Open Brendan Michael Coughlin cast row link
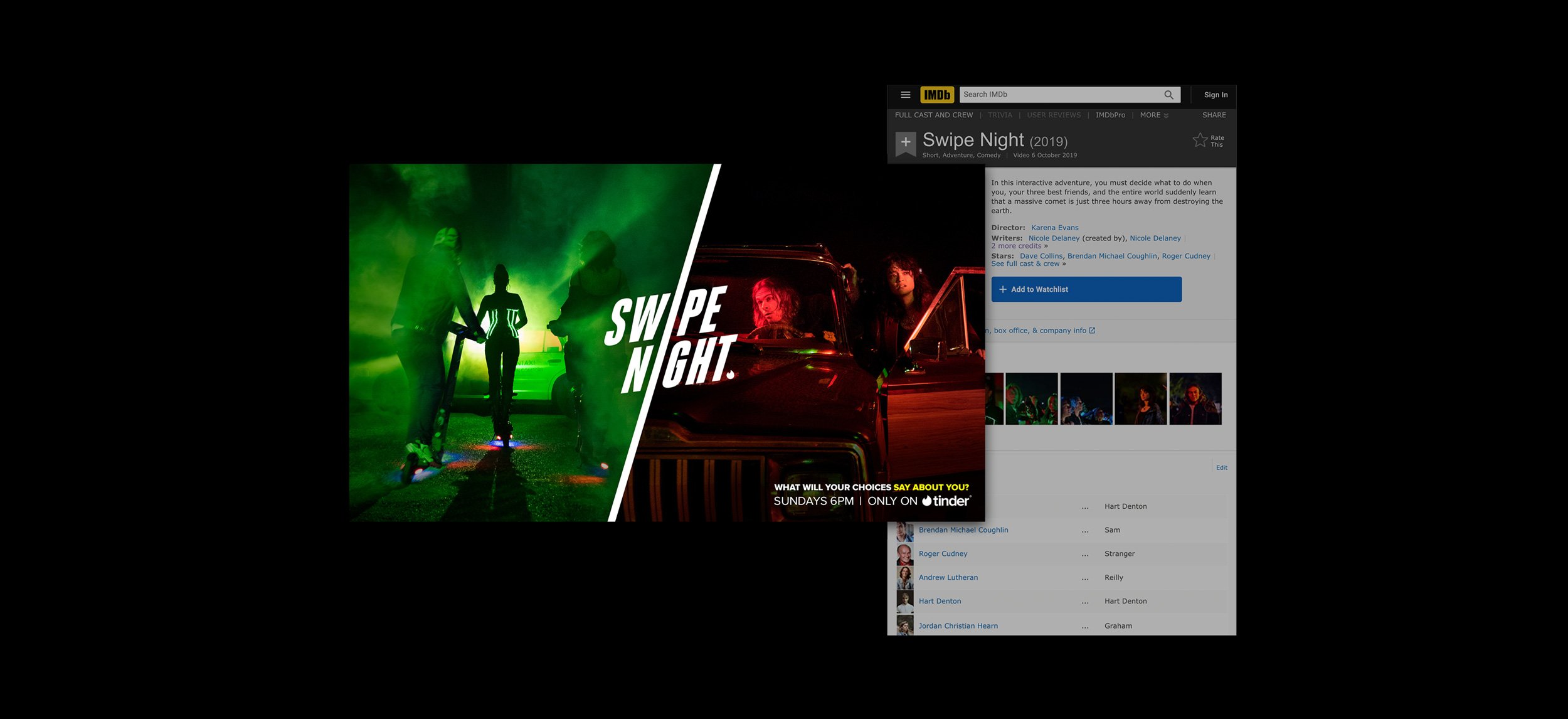 click(963, 530)
